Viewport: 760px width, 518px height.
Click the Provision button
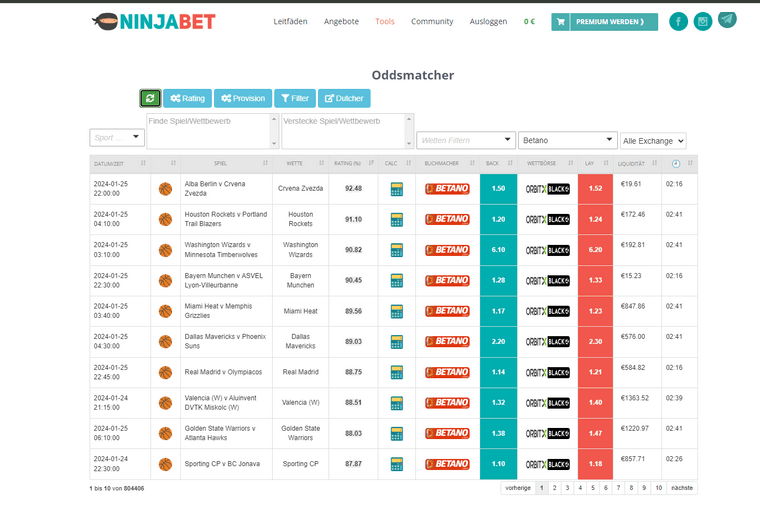pos(243,98)
